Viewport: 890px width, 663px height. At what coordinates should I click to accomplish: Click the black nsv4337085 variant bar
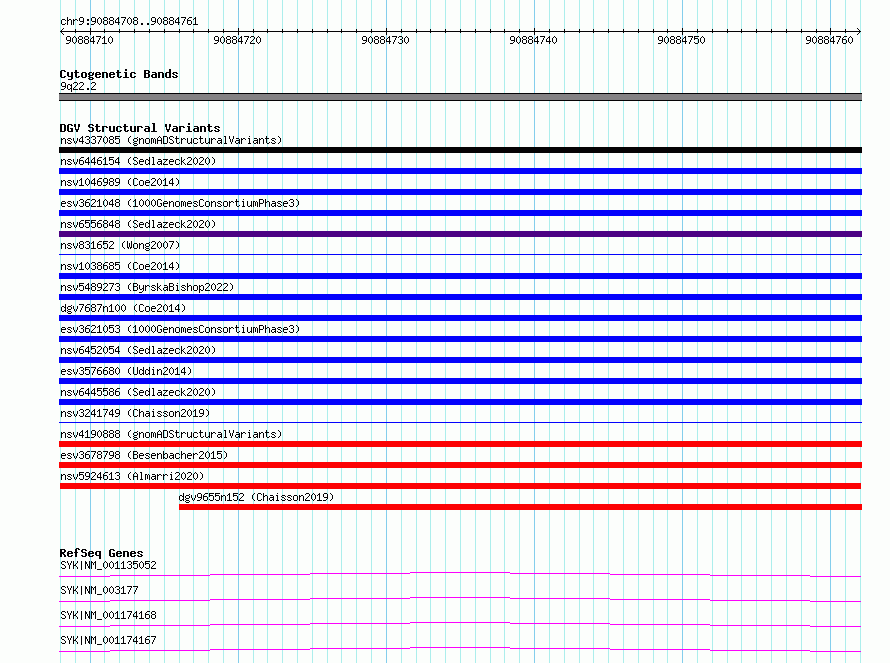pyautogui.click(x=460, y=150)
